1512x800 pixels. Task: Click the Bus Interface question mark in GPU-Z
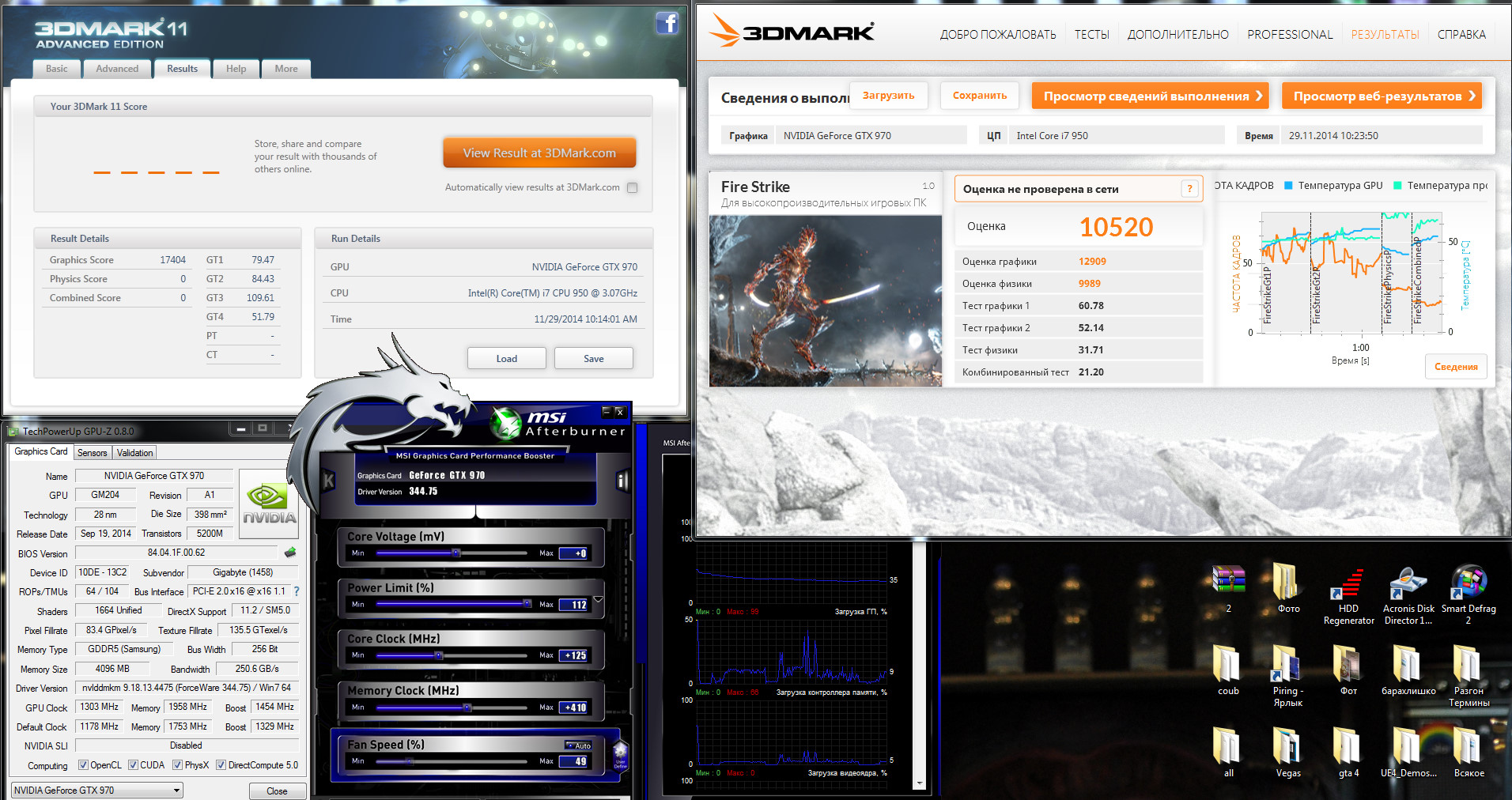[x=297, y=591]
